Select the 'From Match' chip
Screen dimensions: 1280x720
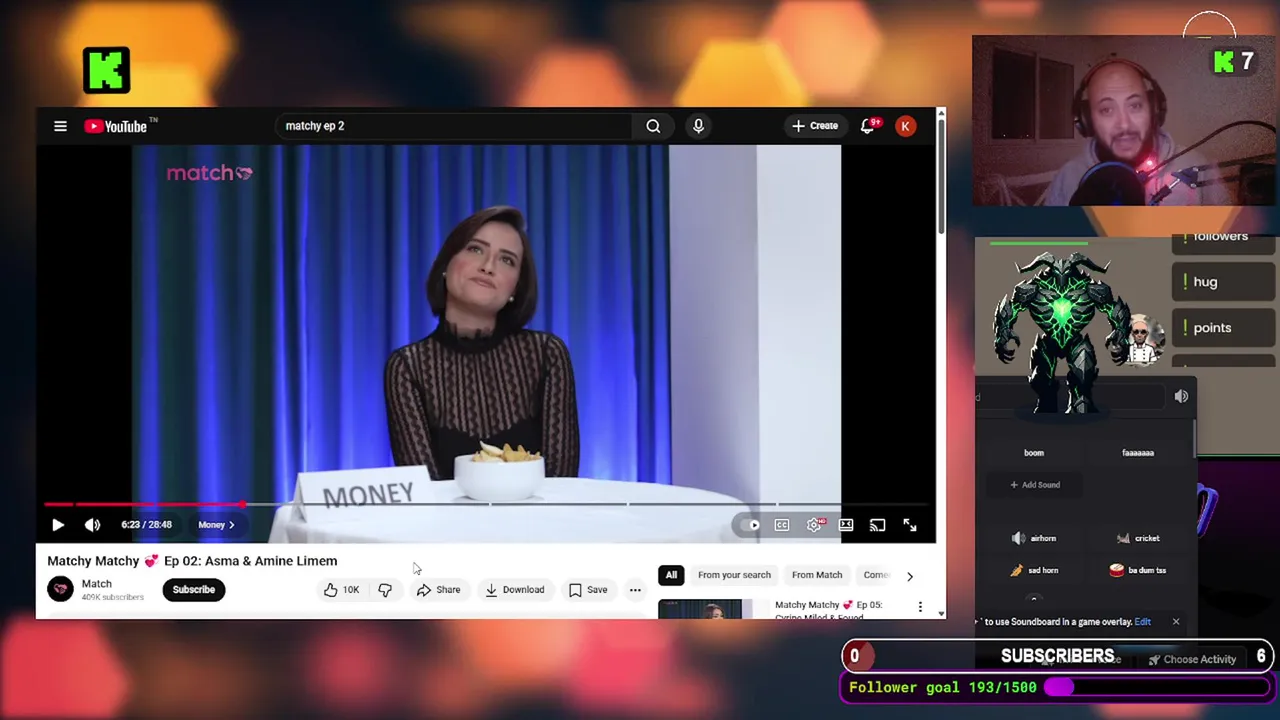pyautogui.click(x=817, y=575)
